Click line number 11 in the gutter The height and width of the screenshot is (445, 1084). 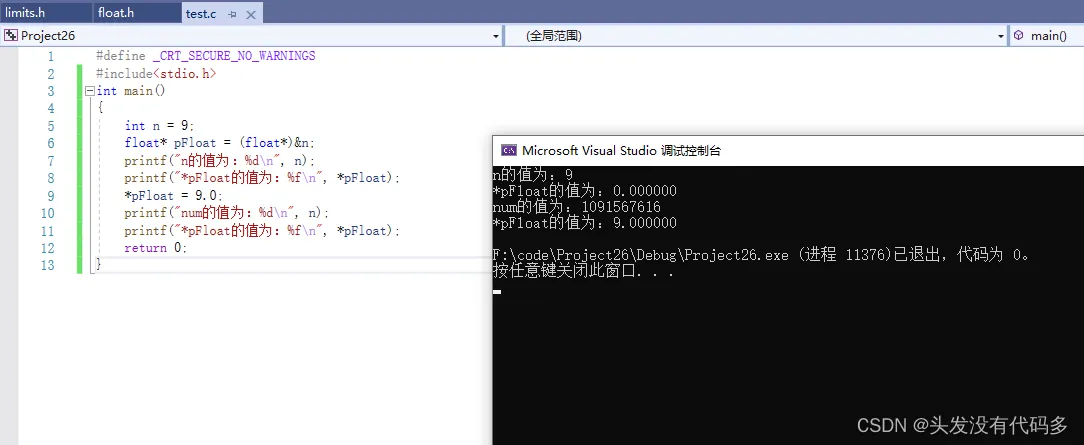[47, 231]
